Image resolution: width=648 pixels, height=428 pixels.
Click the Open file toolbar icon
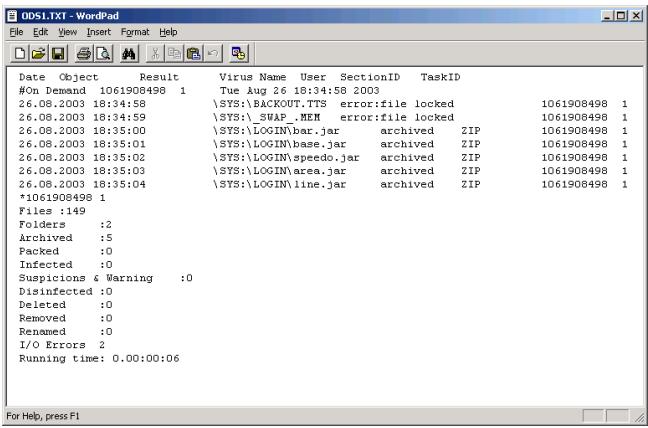pos(39,54)
